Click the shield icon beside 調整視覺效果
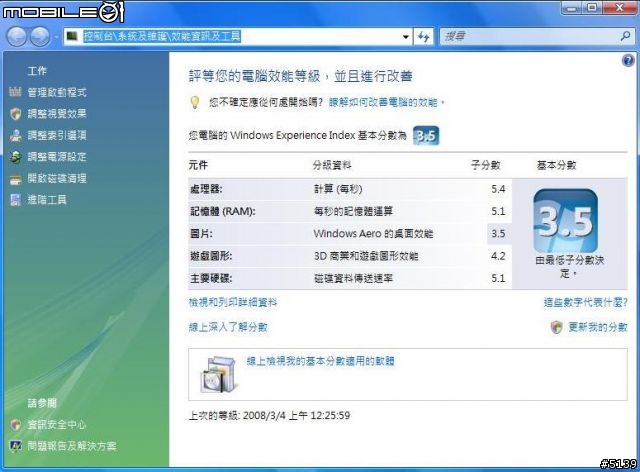Screen dimensions: 640x472 click(x=16, y=114)
